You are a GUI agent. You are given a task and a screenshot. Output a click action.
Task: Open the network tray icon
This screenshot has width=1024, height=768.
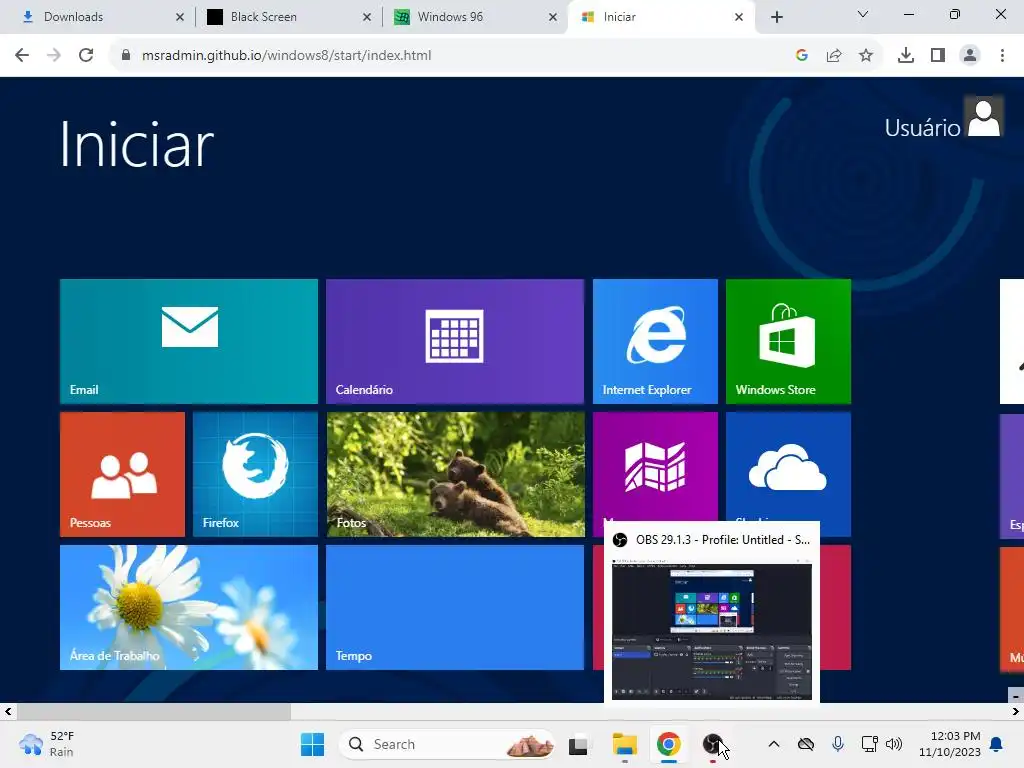click(x=869, y=744)
